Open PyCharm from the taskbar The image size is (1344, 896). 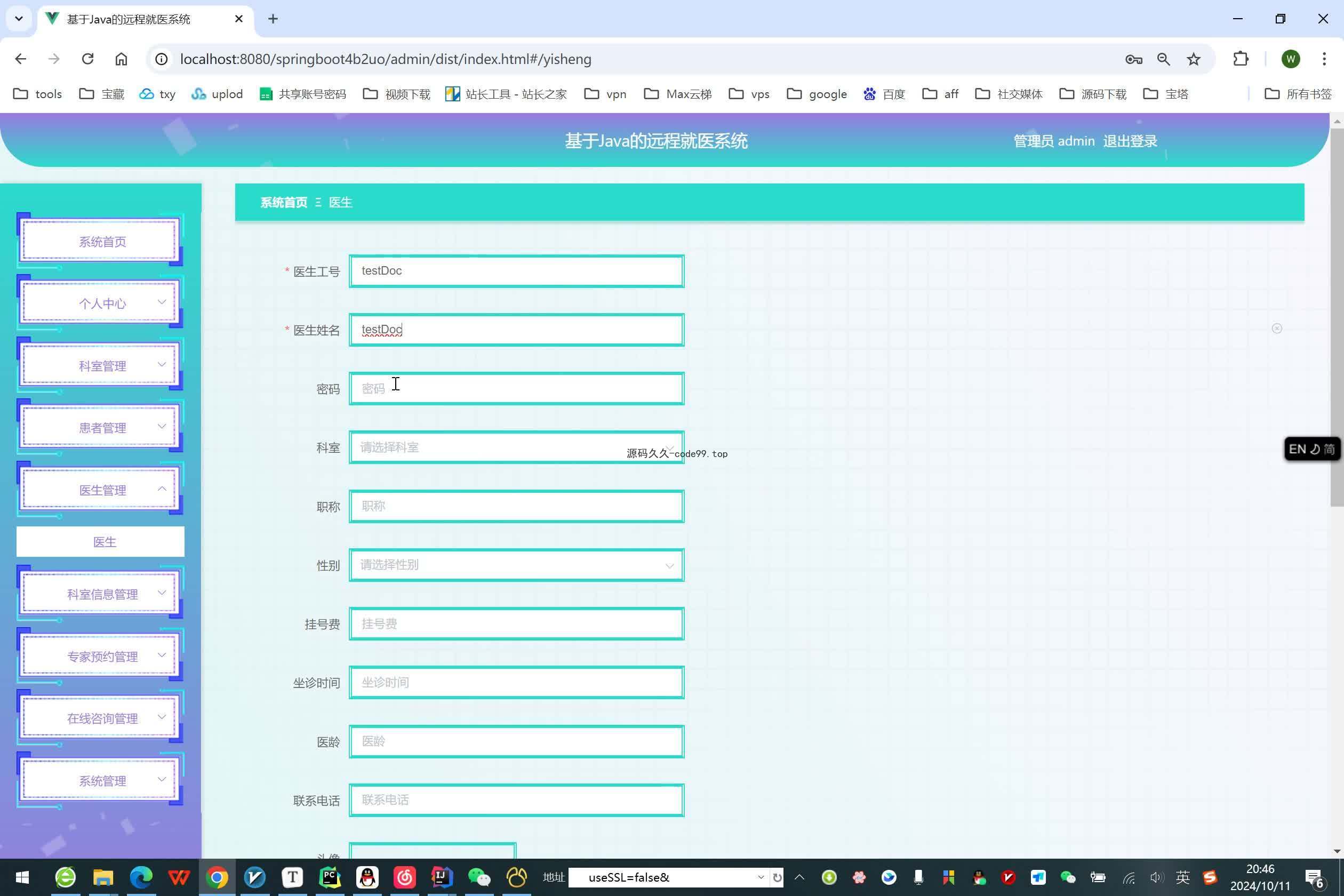click(x=330, y=877)
